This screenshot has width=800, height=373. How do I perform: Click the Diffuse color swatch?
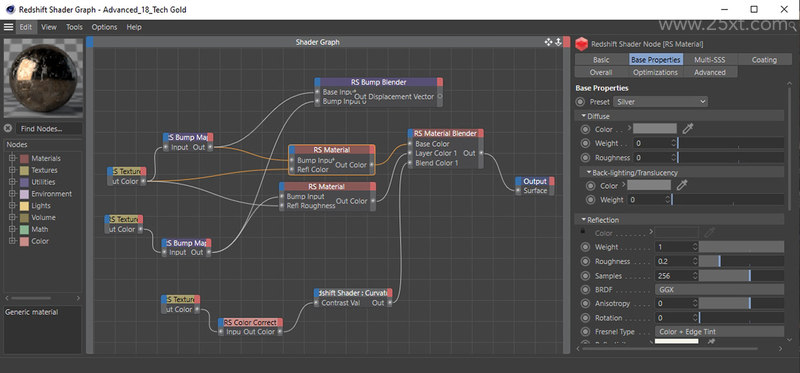click(x=655, y=129)
